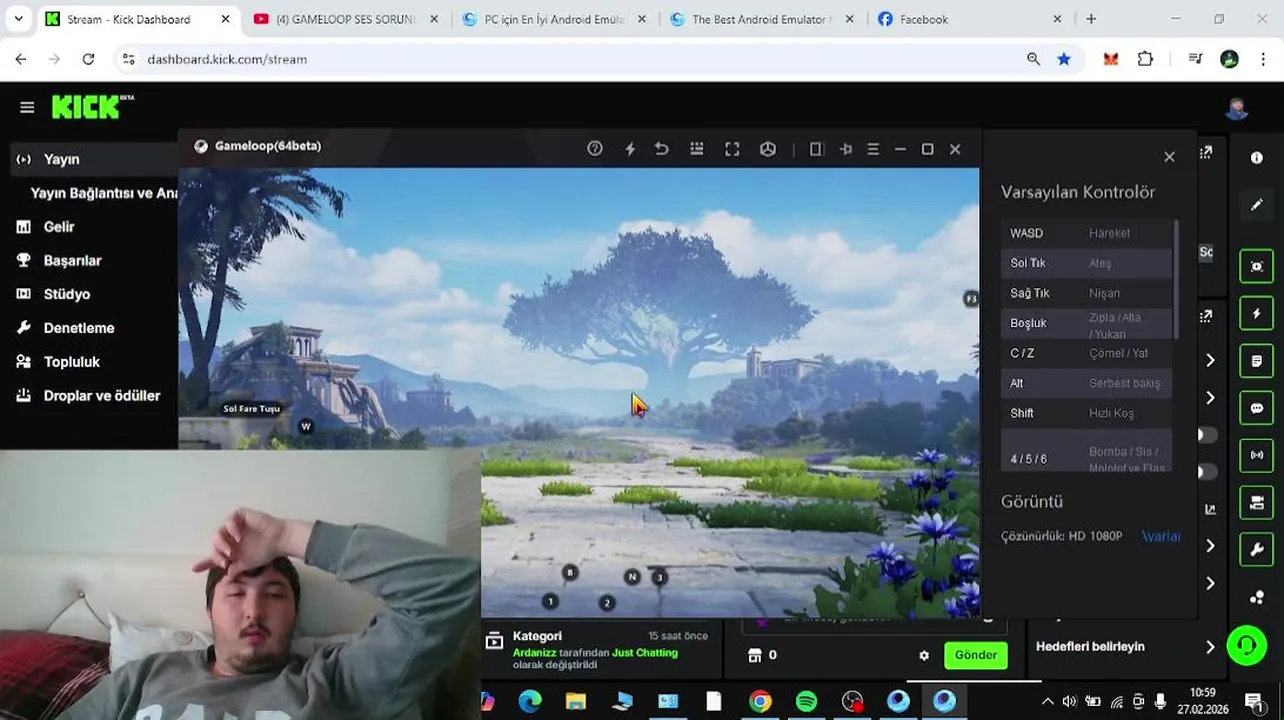Click the Gameloop lightning boost icon
The image size is (1284, 720).
coord(630,149)
